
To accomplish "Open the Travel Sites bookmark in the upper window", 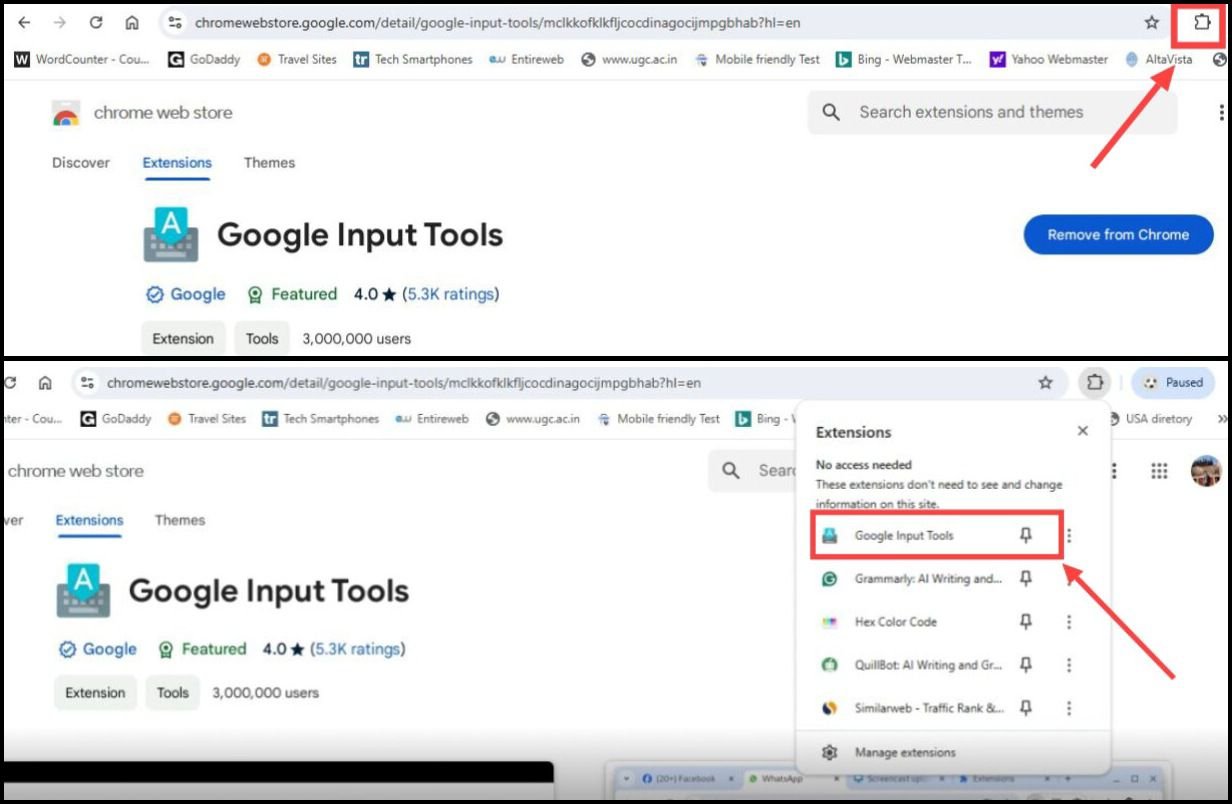I will pyautogui.click(x=297, y=59).
